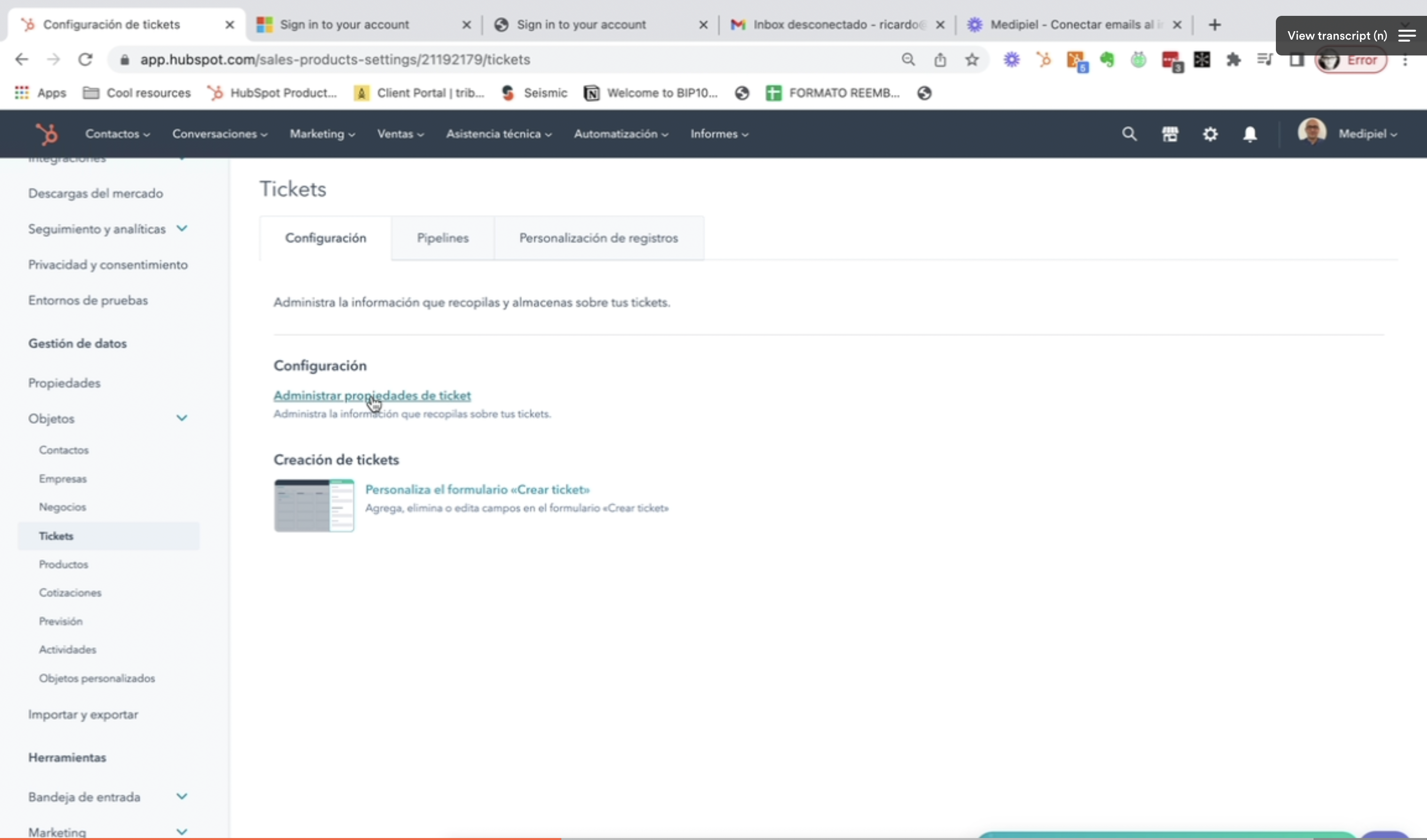Click the share page icon
1427x840 pixels.
(x=940, y=59)
